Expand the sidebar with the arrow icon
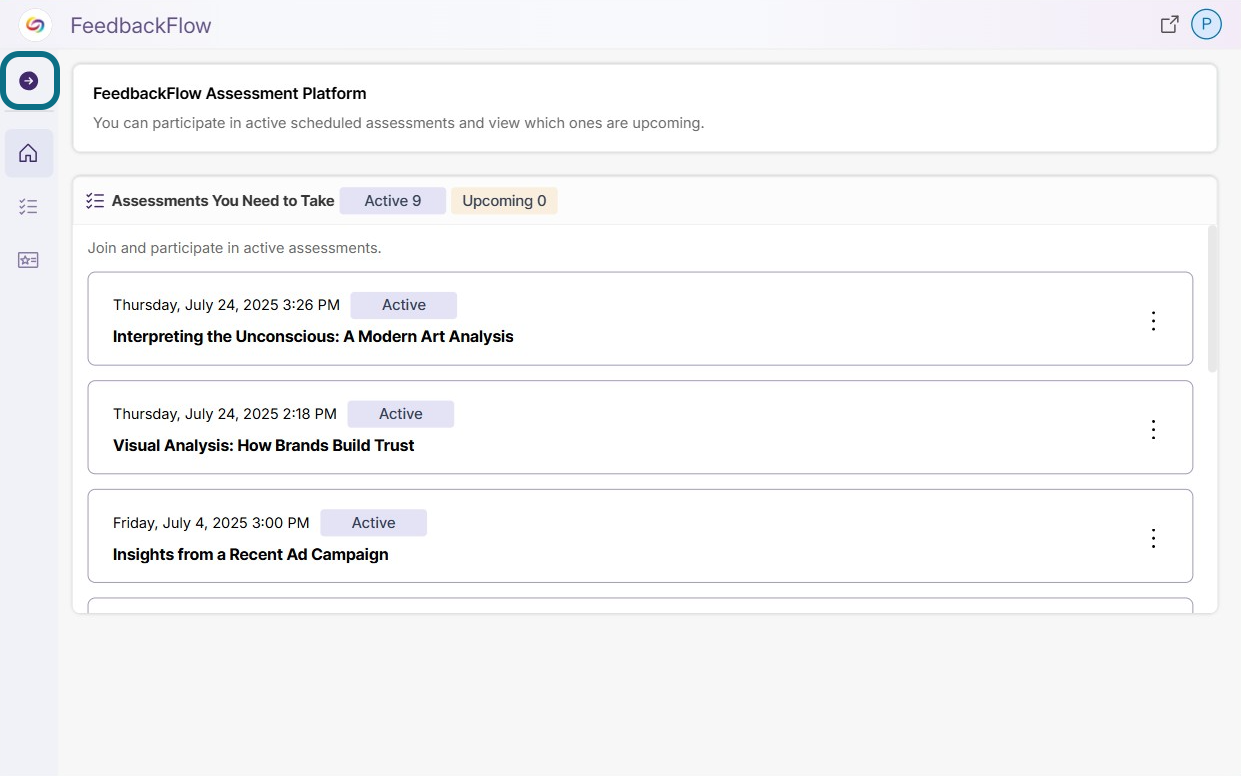Viewport: 1241px width, 776px height. click(x=29, y=81)
